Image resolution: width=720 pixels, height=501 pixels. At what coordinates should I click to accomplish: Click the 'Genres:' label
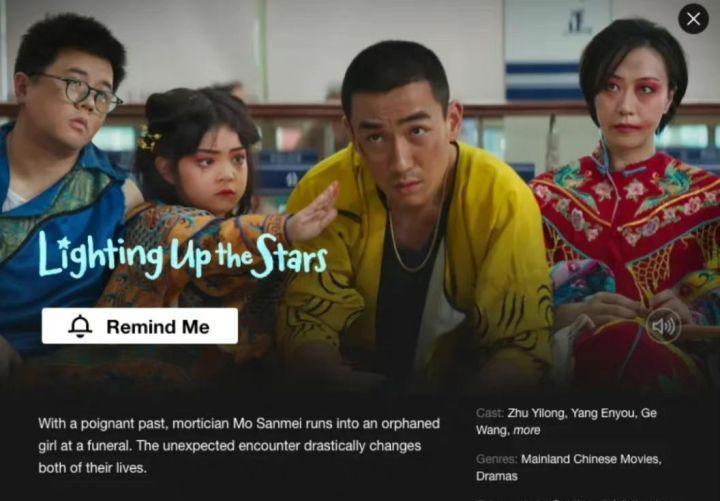496,458
